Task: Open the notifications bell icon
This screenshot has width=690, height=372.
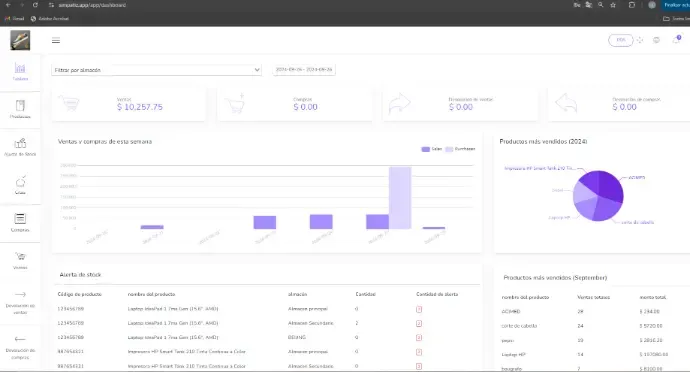Action: click(676, 40)
